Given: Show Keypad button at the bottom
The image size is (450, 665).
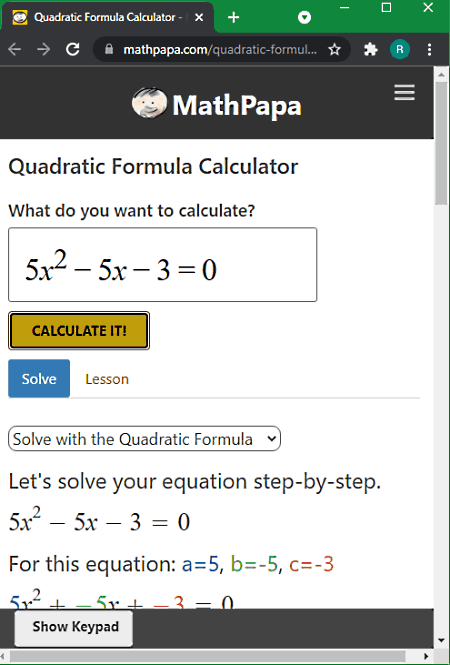Looking at the screenshot, I should [x=74, y=627].
